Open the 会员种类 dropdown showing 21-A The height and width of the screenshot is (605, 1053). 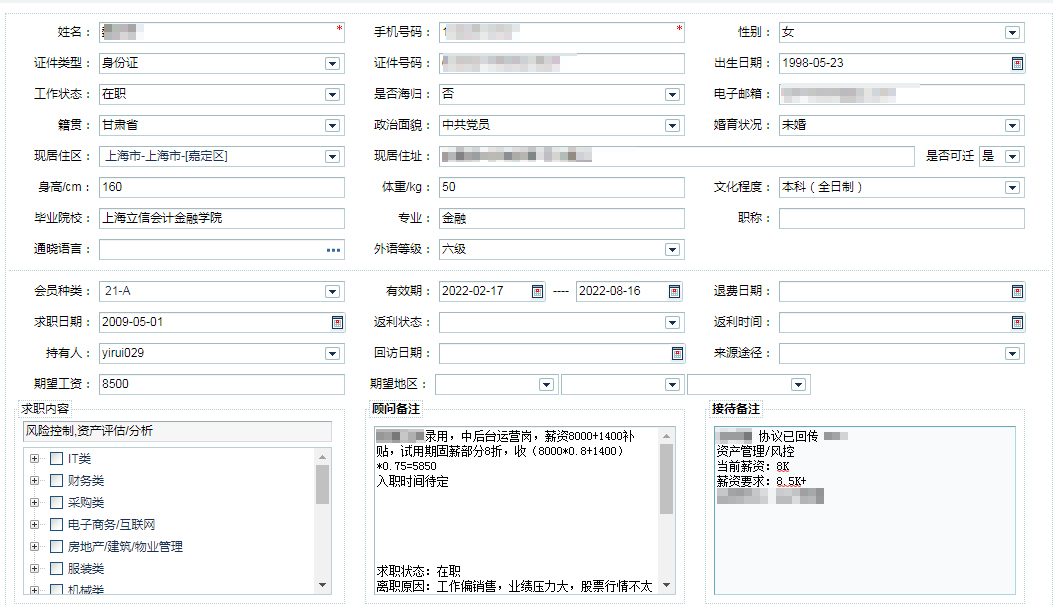tap(332, 291)
